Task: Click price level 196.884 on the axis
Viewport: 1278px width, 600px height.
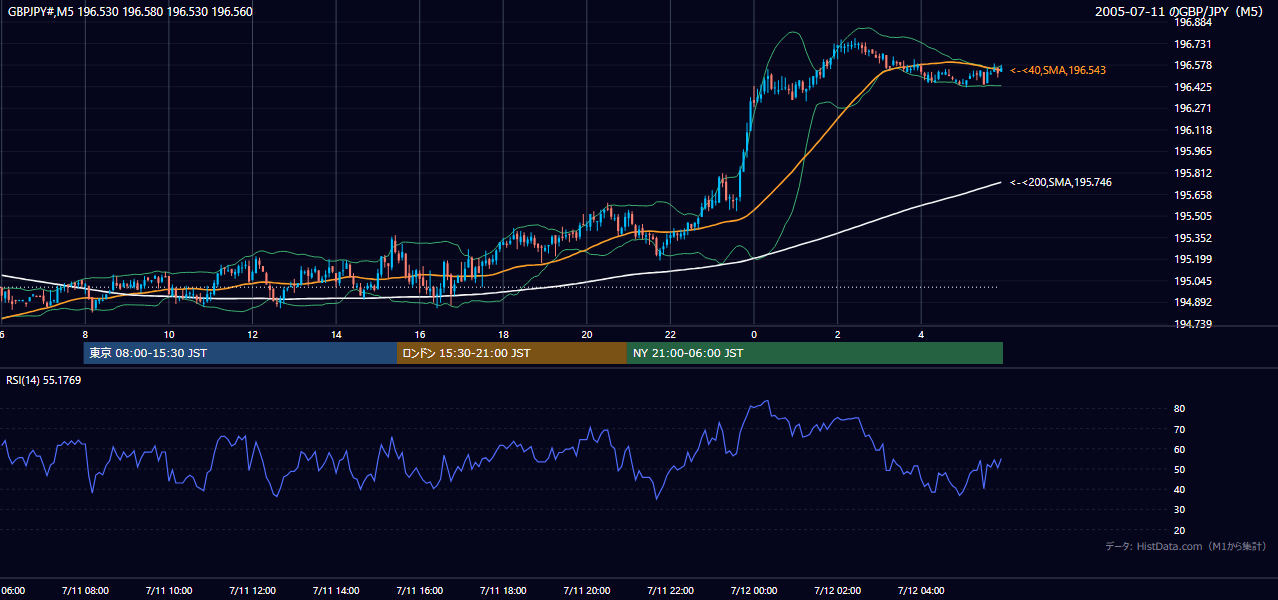Action: (x=1193, y=22)
